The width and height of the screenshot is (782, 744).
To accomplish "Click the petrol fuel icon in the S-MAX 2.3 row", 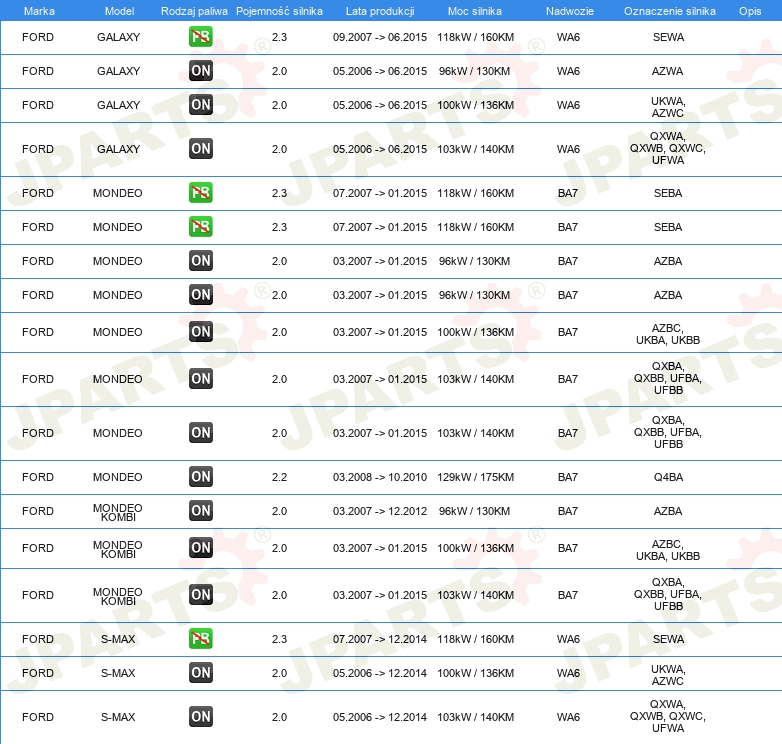I will pos(200,639).
